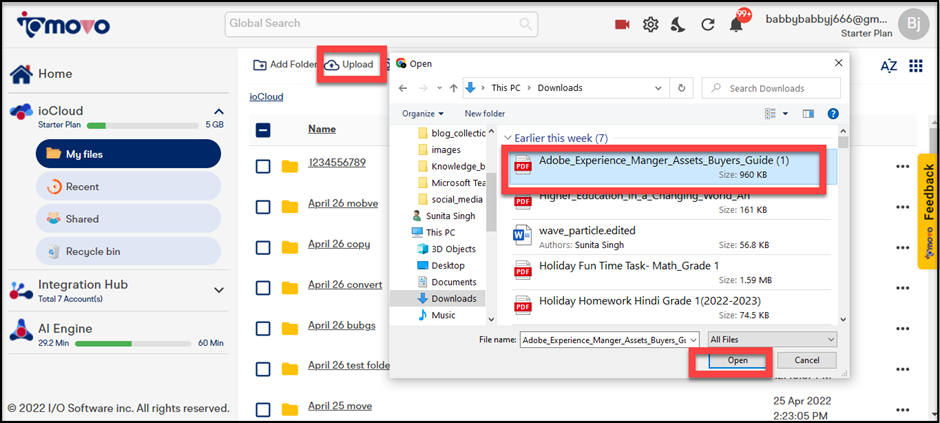Open the File name dropdown arrow
The height and width of the screenshot is (423, 940).
tap(694, 339)
